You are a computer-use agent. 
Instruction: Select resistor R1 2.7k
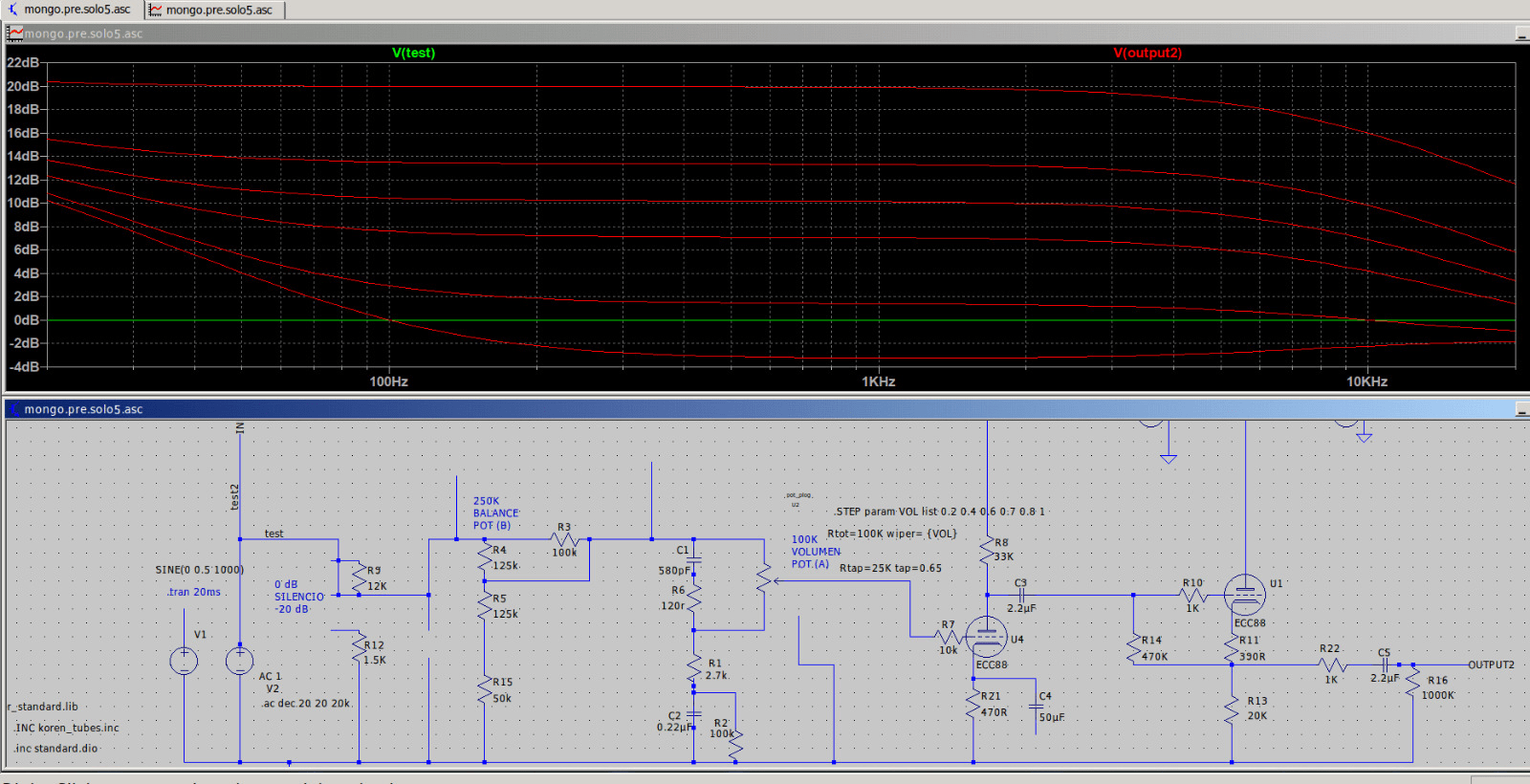pyautogui.click(x=694, y=669)
